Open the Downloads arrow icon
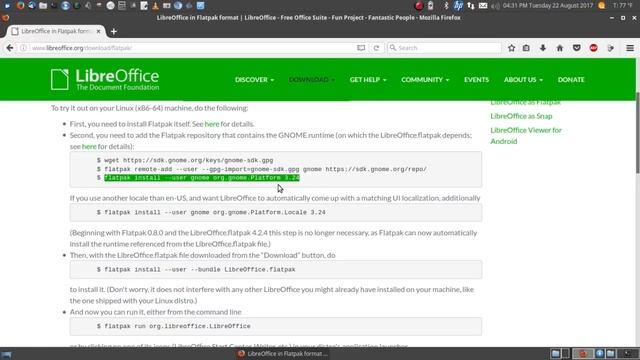The width and height of the screenshot is (640, 360). click(543, 48)
